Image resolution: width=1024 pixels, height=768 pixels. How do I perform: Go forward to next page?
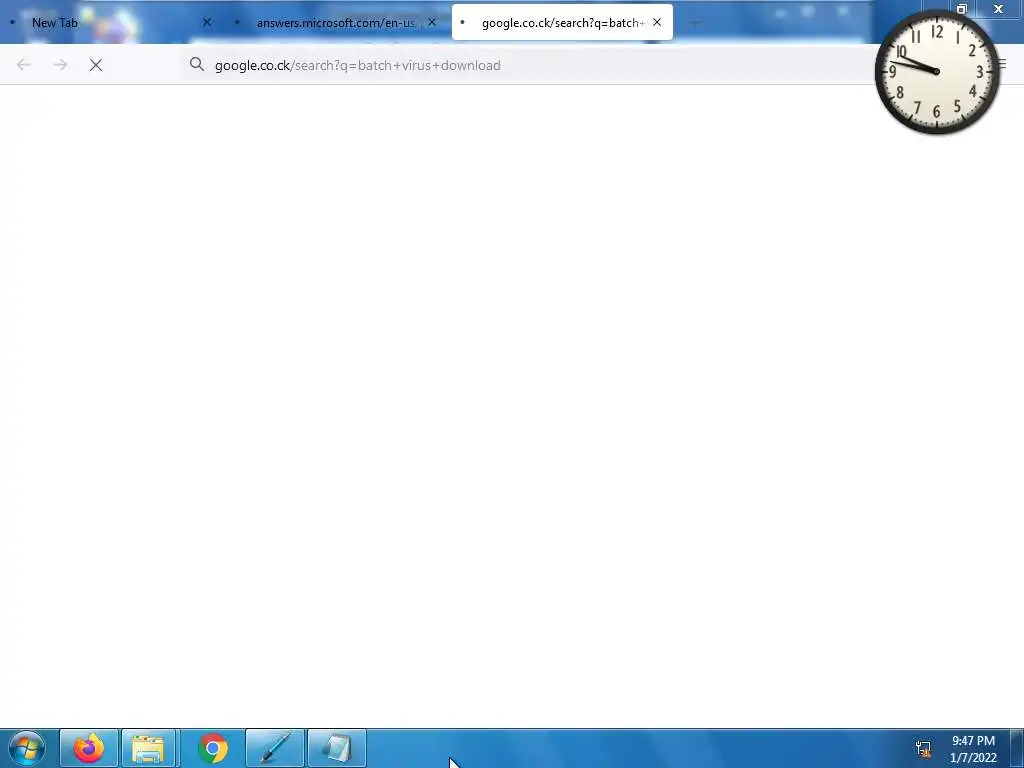pos(60,65)
